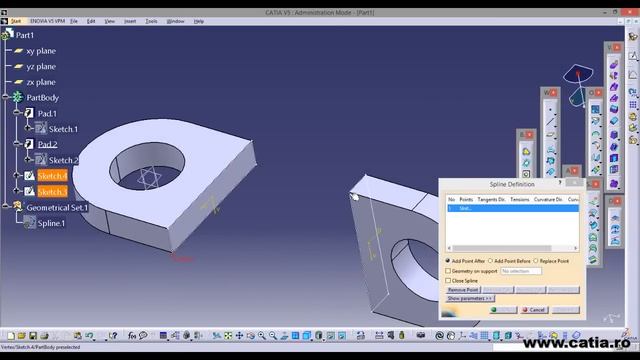Open the Edit menu

91,21
